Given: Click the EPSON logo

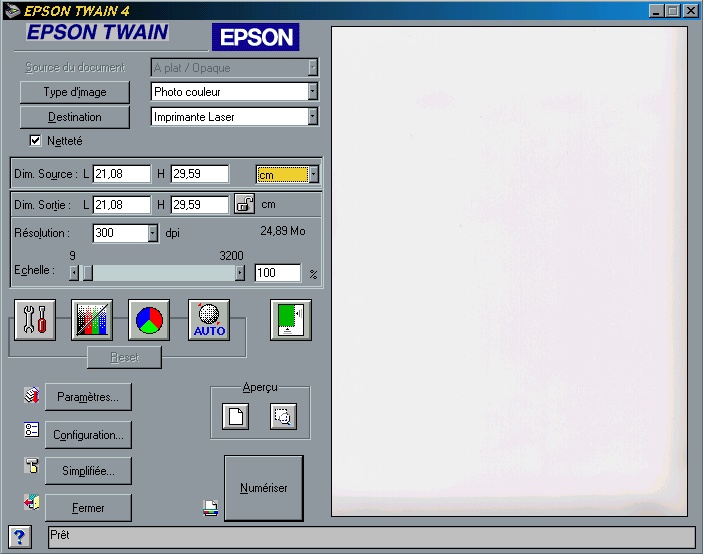Looking at the screenshot, I should point(256,37).
